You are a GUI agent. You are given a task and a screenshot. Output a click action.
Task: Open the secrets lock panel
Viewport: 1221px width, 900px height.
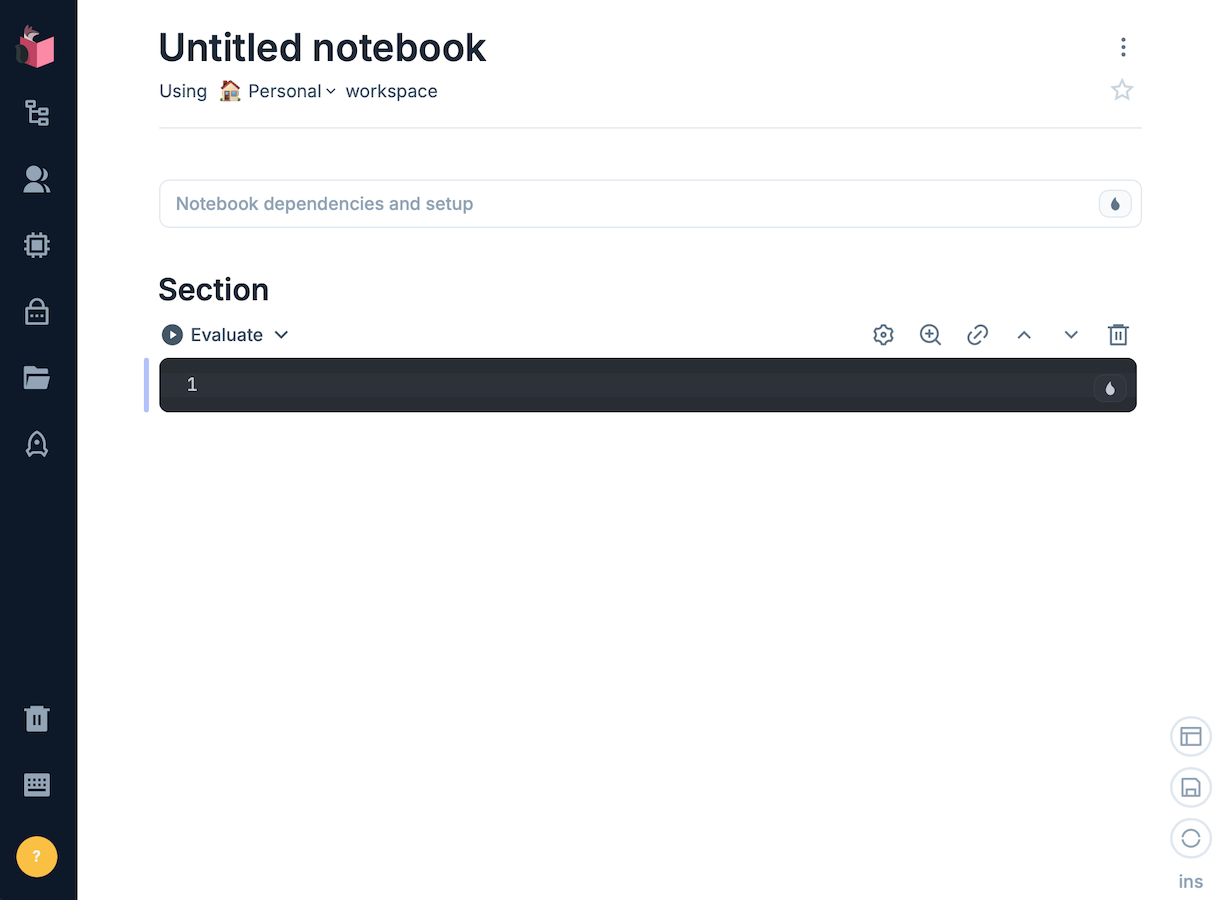click(x=37, y=313)
